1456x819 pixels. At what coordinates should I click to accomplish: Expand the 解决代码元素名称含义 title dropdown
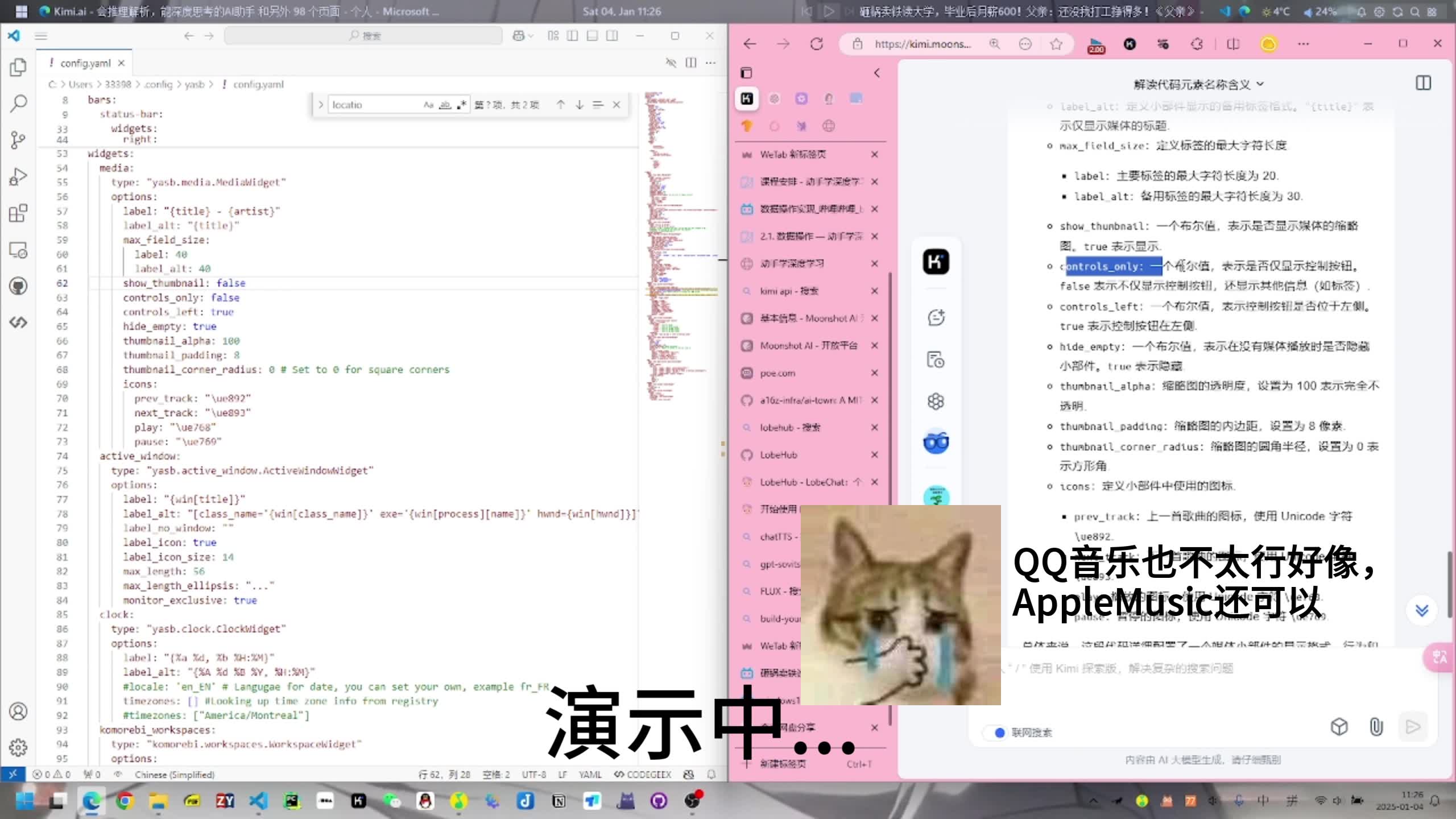[x=1261, y=84]
